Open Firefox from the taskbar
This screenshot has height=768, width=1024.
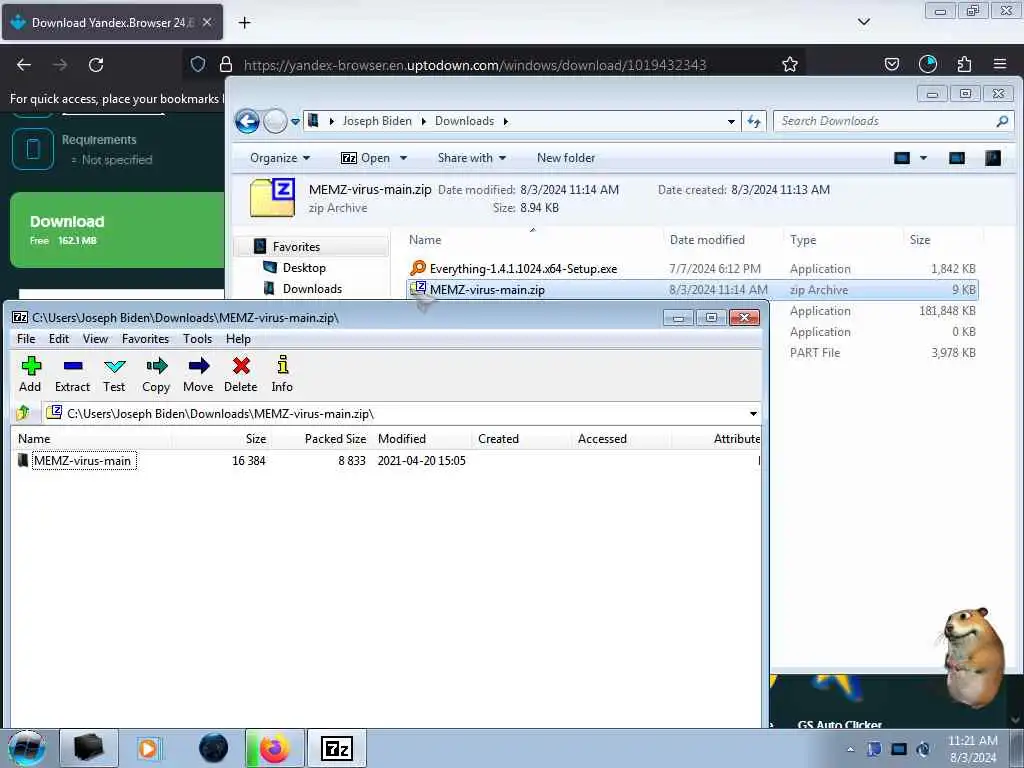point(274,748)
